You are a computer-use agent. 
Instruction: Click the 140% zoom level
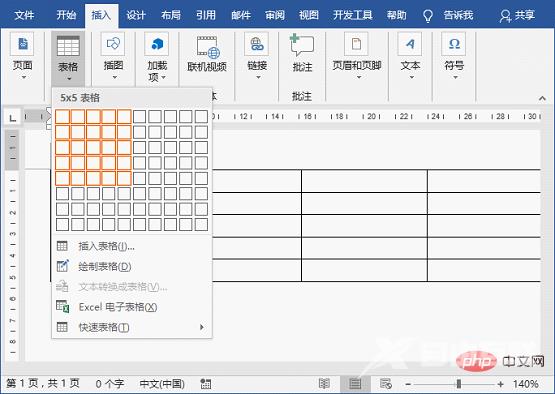click(x=526, y=384)
